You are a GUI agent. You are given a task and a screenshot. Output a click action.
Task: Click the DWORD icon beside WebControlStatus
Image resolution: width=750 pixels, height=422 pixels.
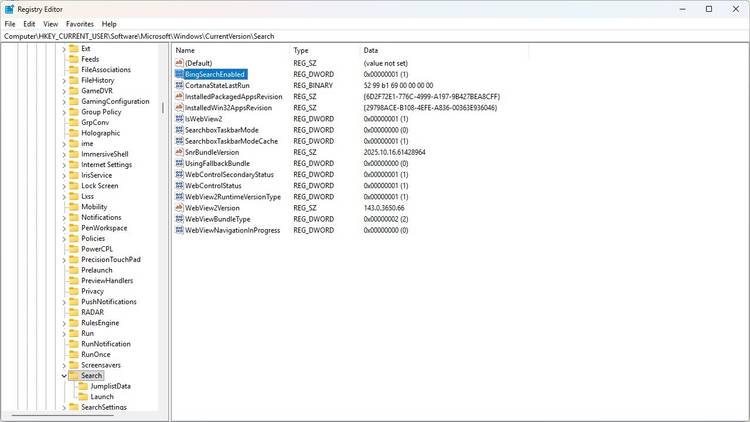(x=179, y=185)
